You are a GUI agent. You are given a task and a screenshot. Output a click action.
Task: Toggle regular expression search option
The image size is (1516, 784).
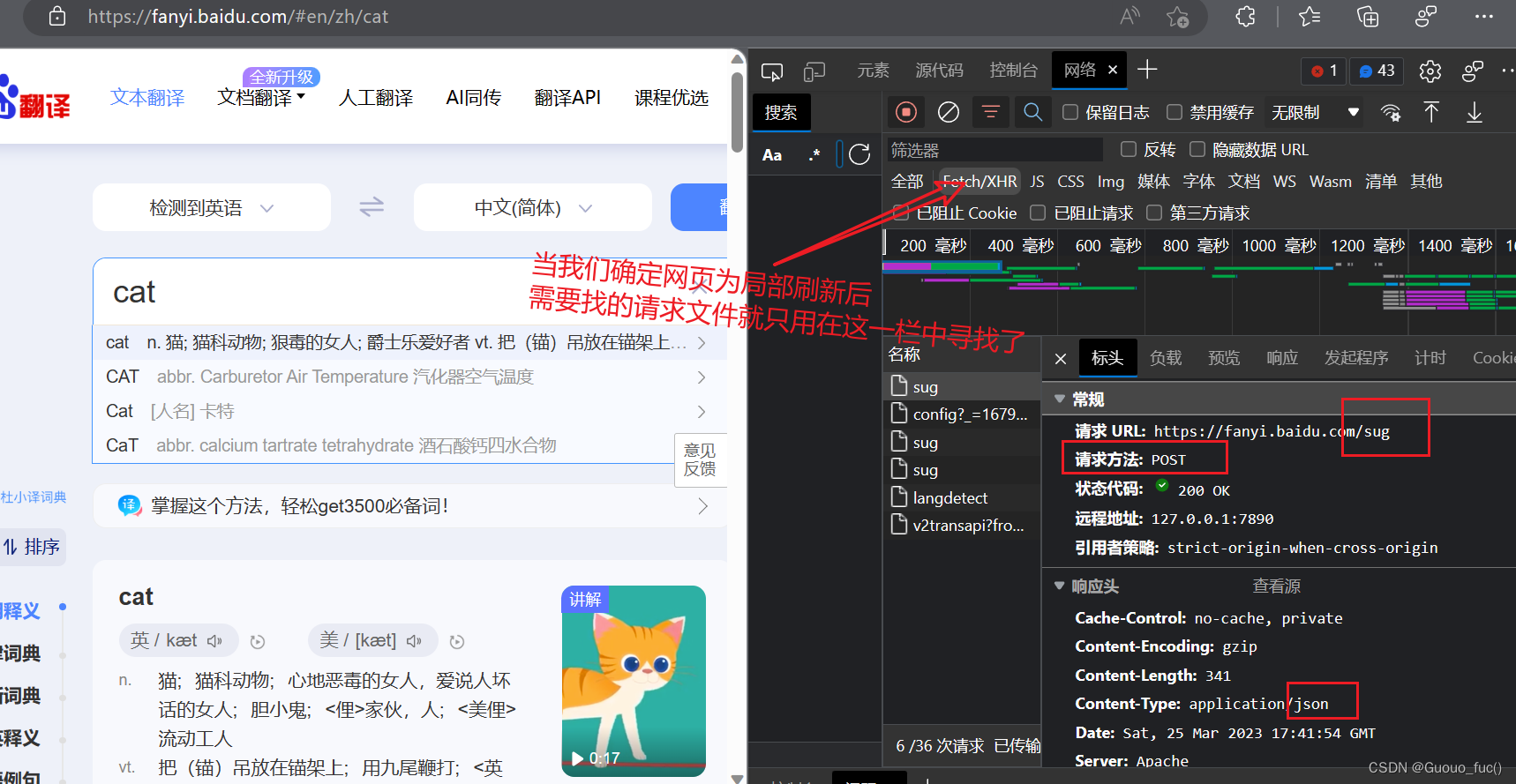814,154
